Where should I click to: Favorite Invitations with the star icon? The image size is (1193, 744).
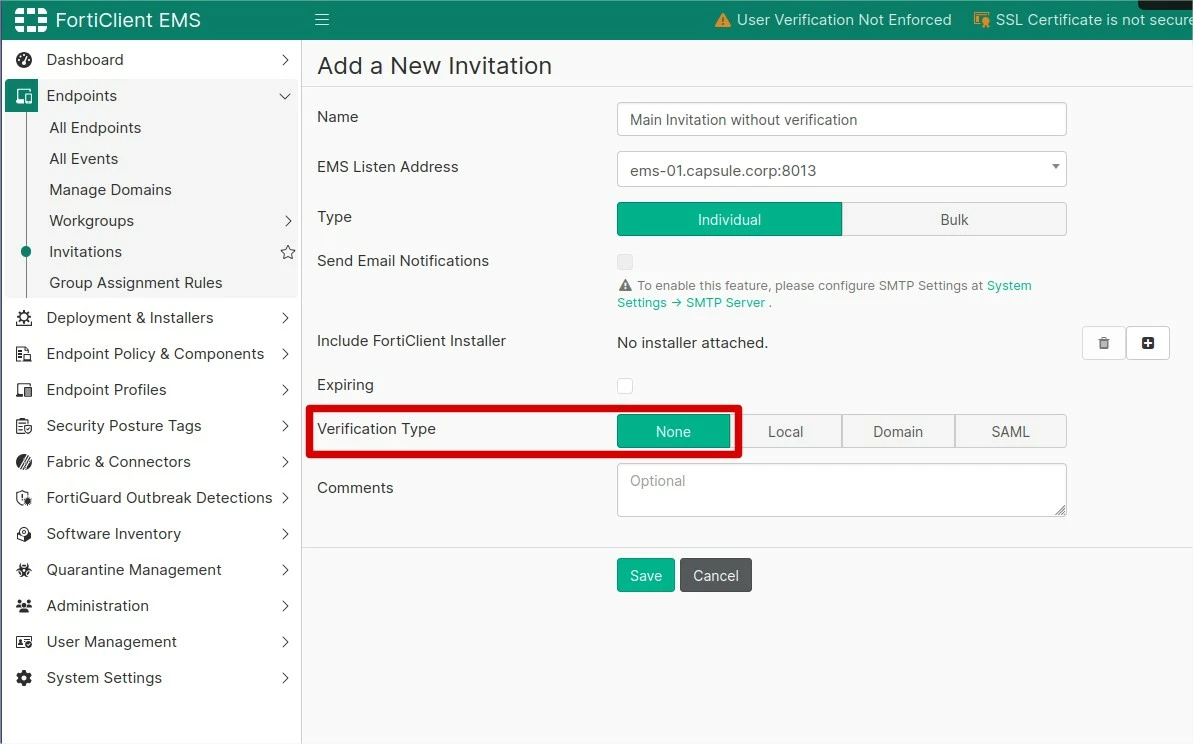coord(288,252)
